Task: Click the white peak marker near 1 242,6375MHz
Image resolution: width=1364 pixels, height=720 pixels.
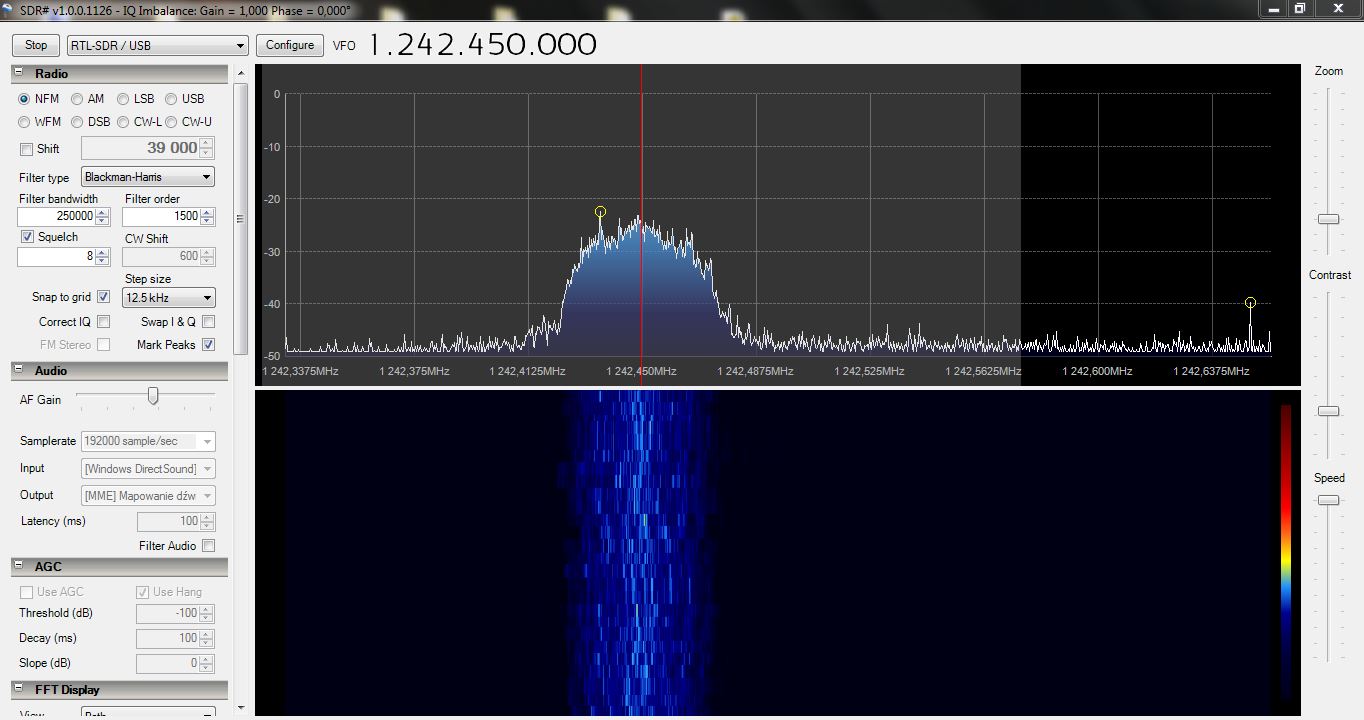Action: click(x=1250, y=302)
